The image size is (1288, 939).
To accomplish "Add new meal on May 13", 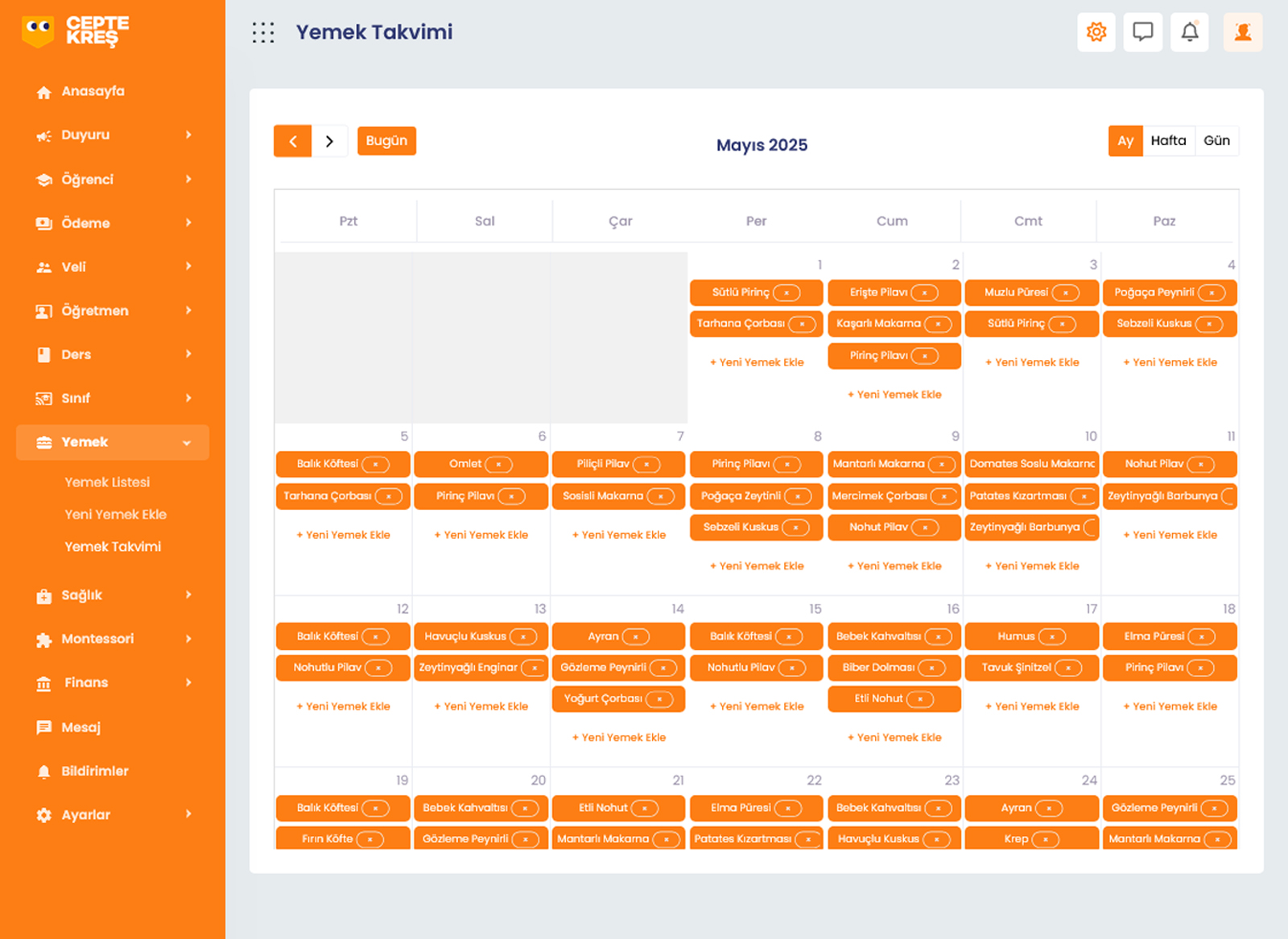I will (x=481, y=706).
